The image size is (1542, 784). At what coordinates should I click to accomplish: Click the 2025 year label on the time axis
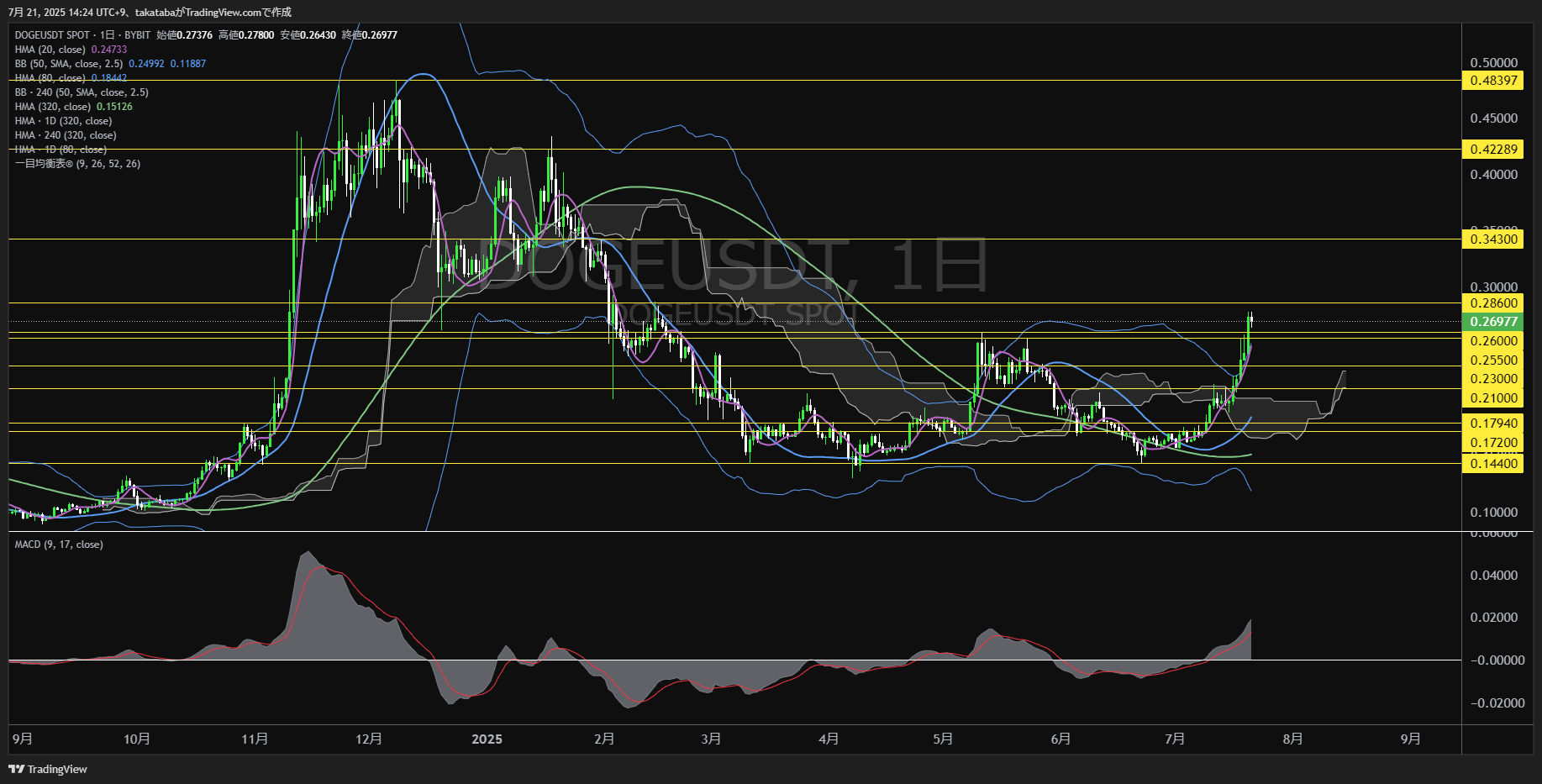coord(487,739)
